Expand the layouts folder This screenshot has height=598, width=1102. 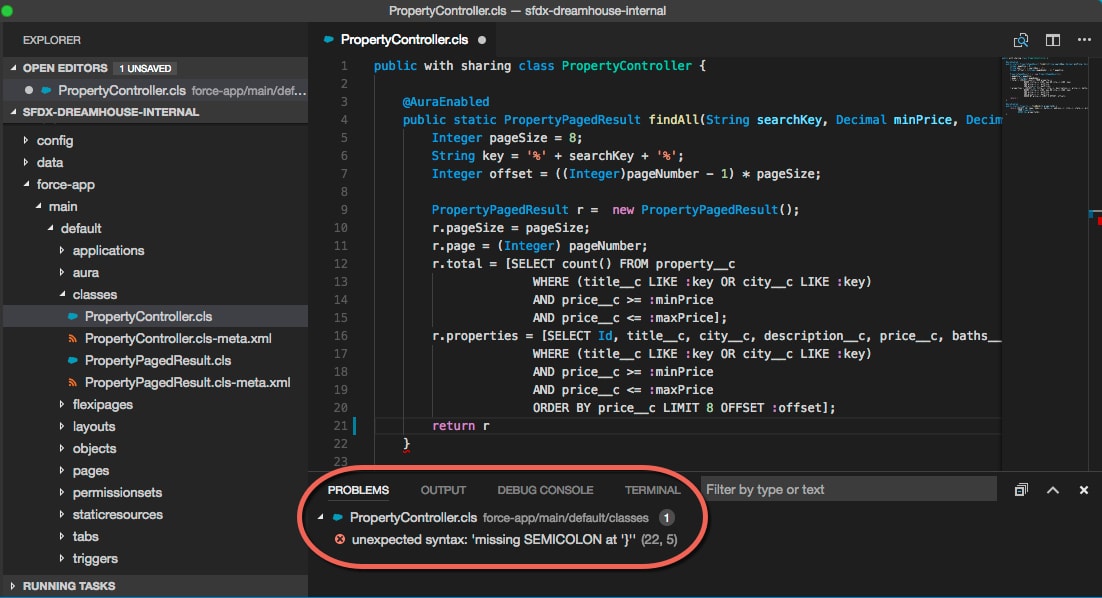pos(62,427)
